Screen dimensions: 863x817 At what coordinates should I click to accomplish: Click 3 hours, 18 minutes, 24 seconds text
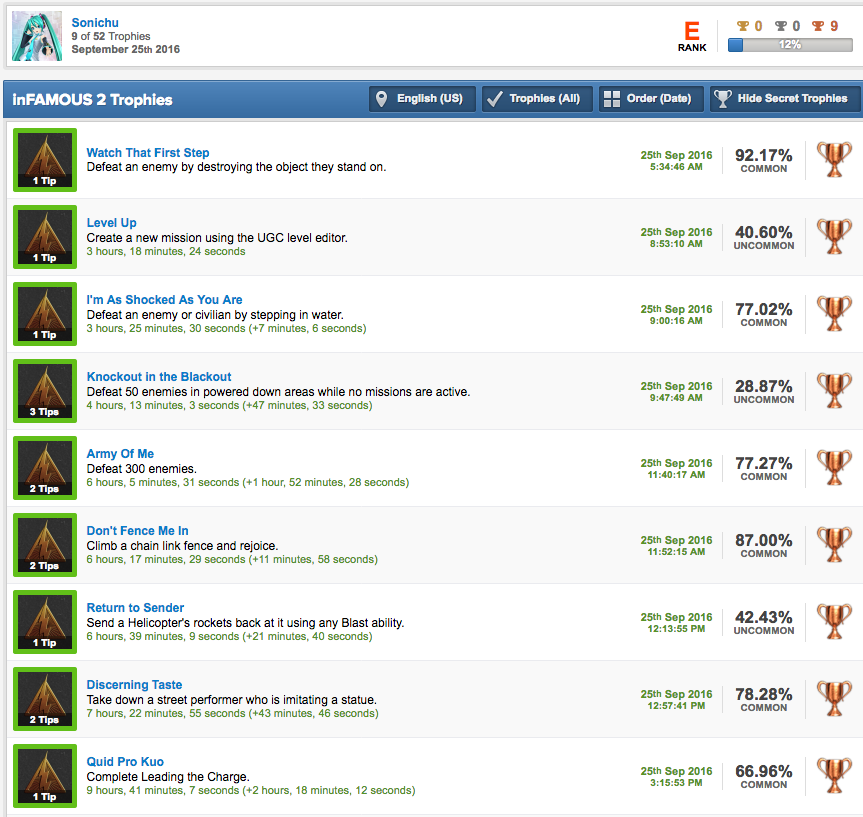click(166, 252)
